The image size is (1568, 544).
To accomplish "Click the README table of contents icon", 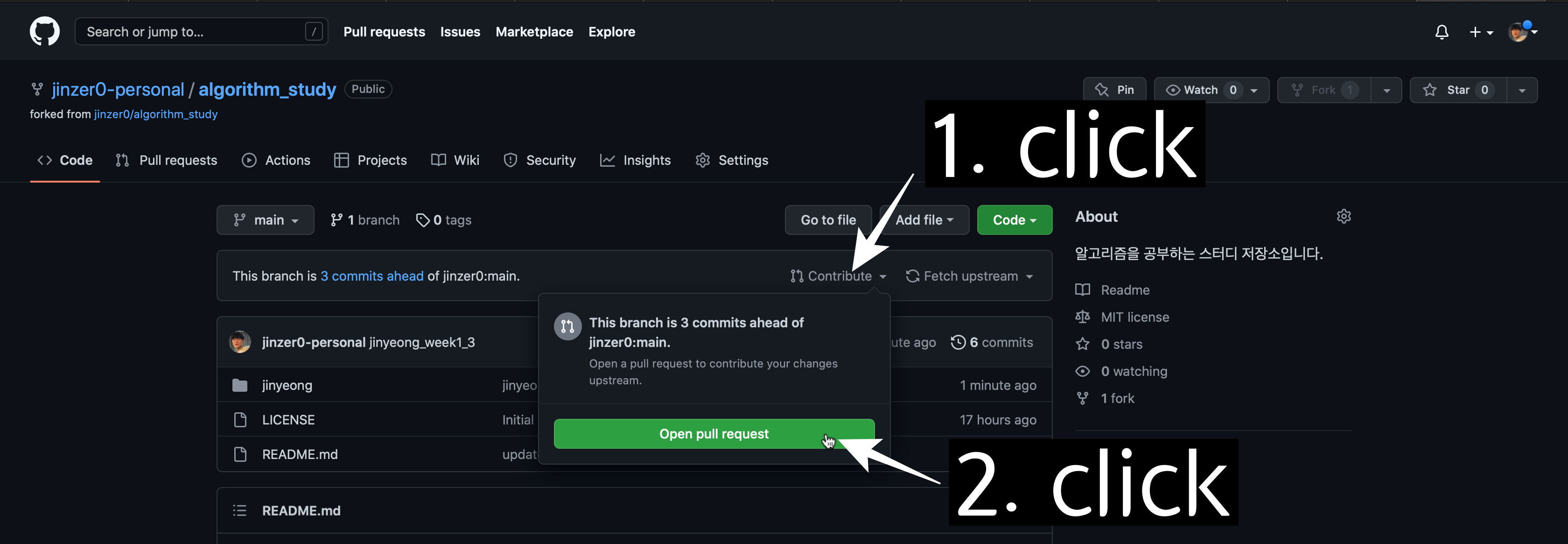I will click(239, 510).
